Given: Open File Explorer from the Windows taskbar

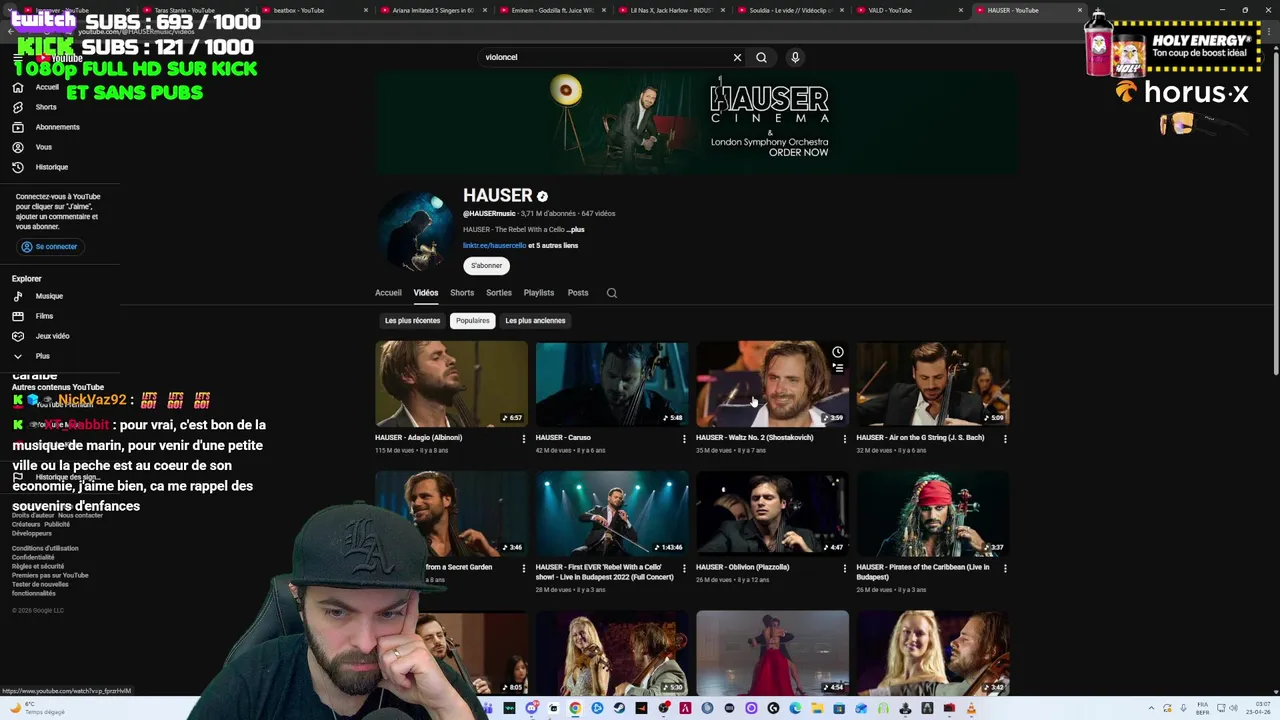Looking at the screenshot, I should click(817, 709).
